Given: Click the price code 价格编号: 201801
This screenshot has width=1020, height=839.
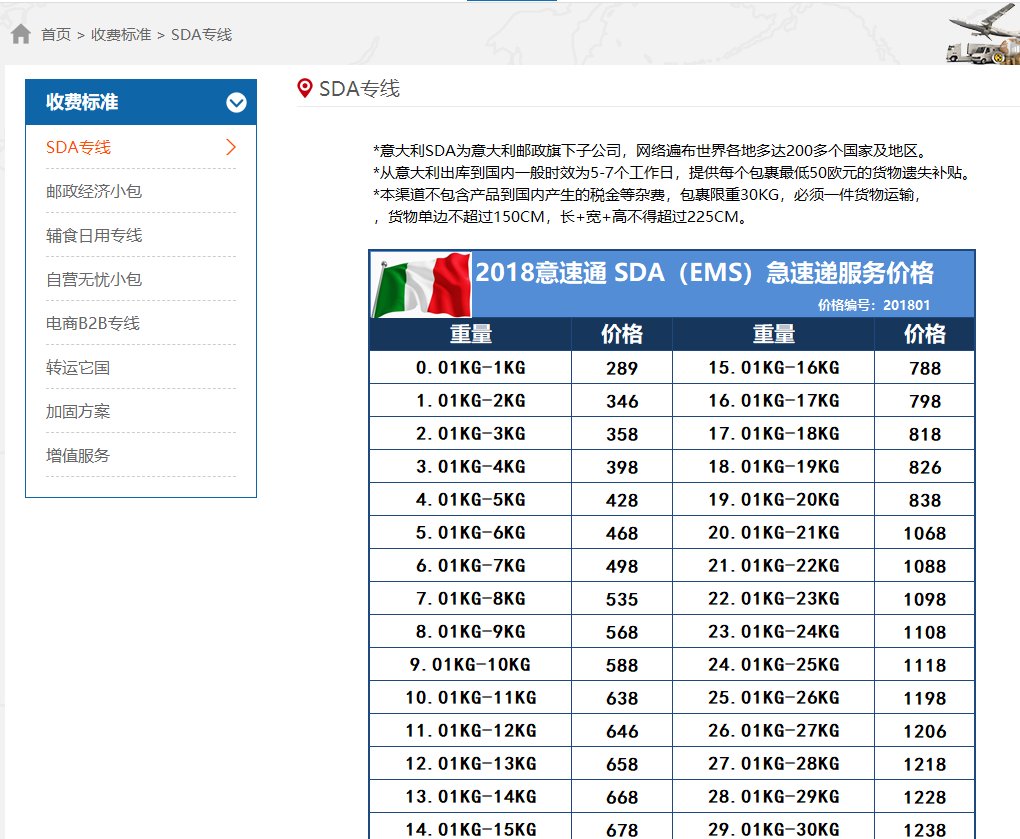Looking at the screenshot, I should [x=874, y=305].
